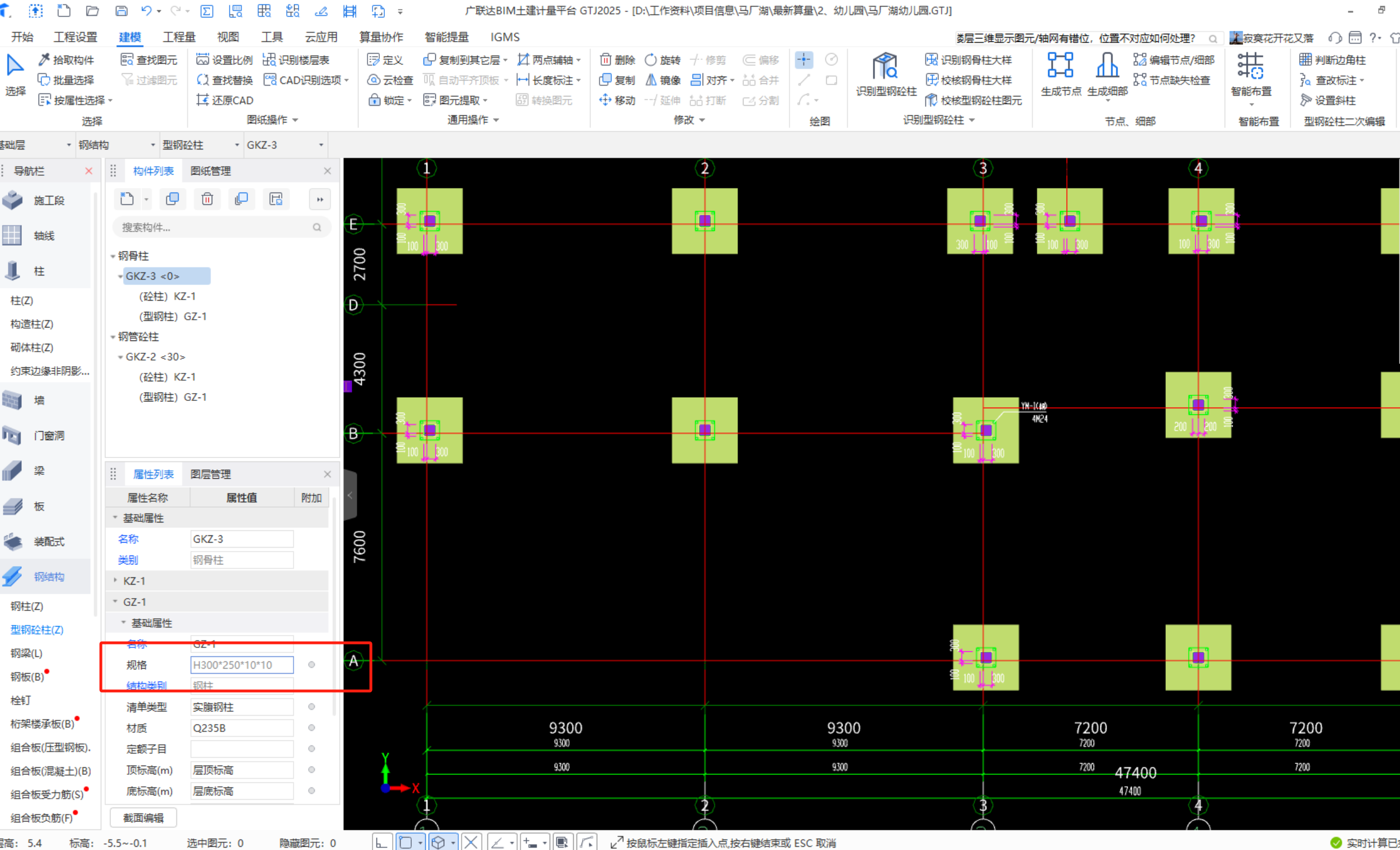Toggle the 附加 circle for 清单类型
1400x850 pixels.
pyautogui.click(x=311, y=706)
